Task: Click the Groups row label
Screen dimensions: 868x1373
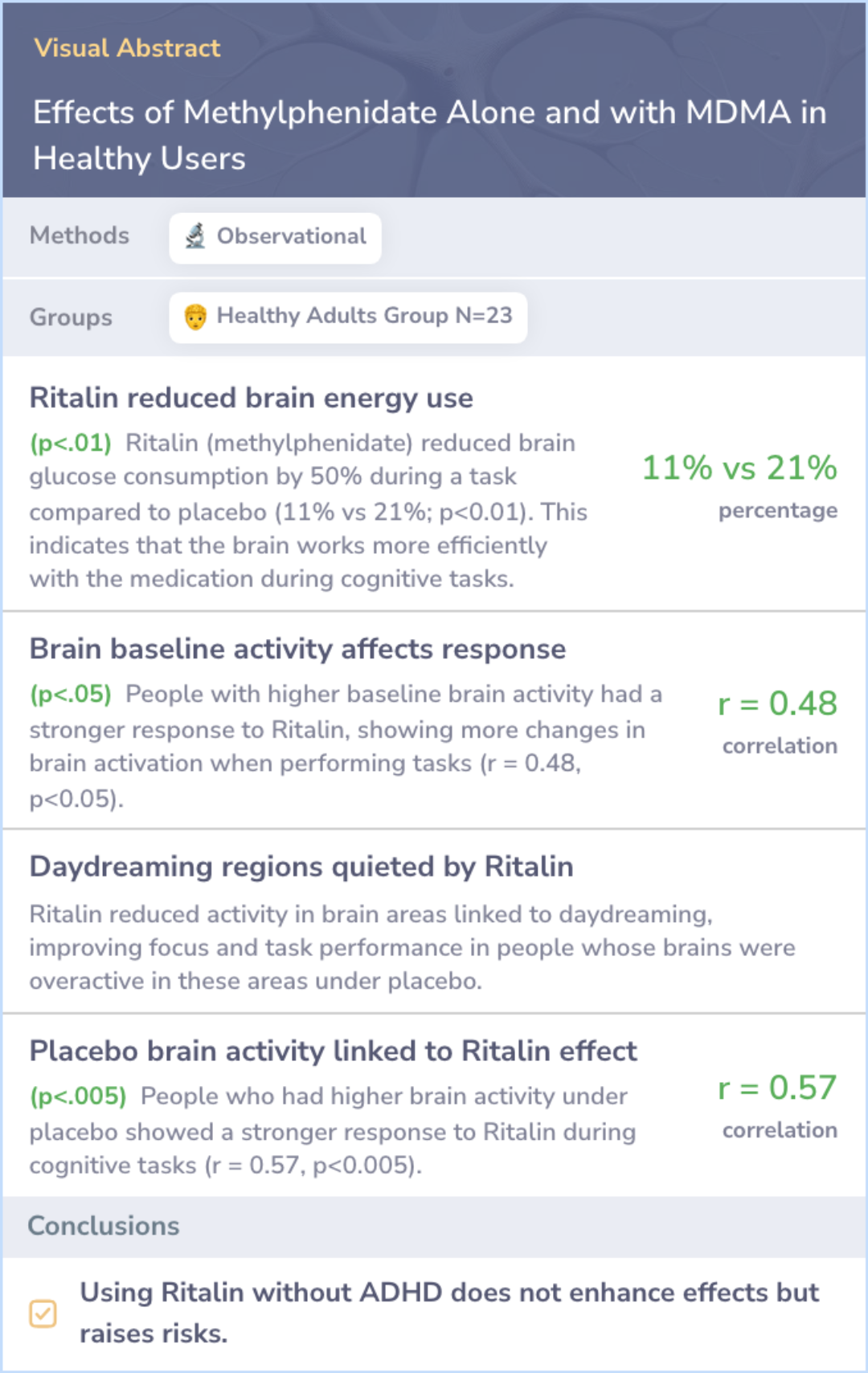Action: [x=71, y=318]
